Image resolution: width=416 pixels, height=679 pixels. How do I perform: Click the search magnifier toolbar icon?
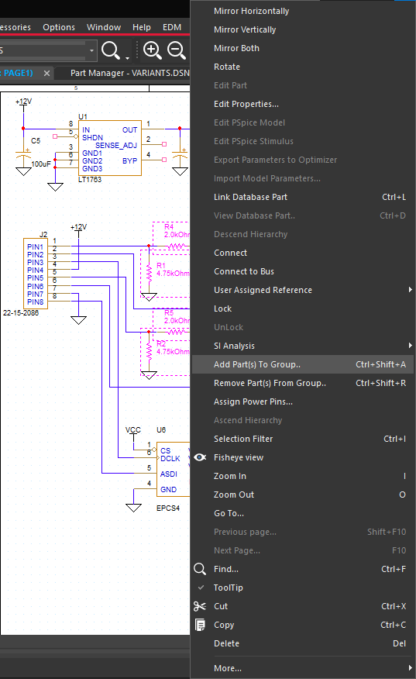tap(111, 50)
